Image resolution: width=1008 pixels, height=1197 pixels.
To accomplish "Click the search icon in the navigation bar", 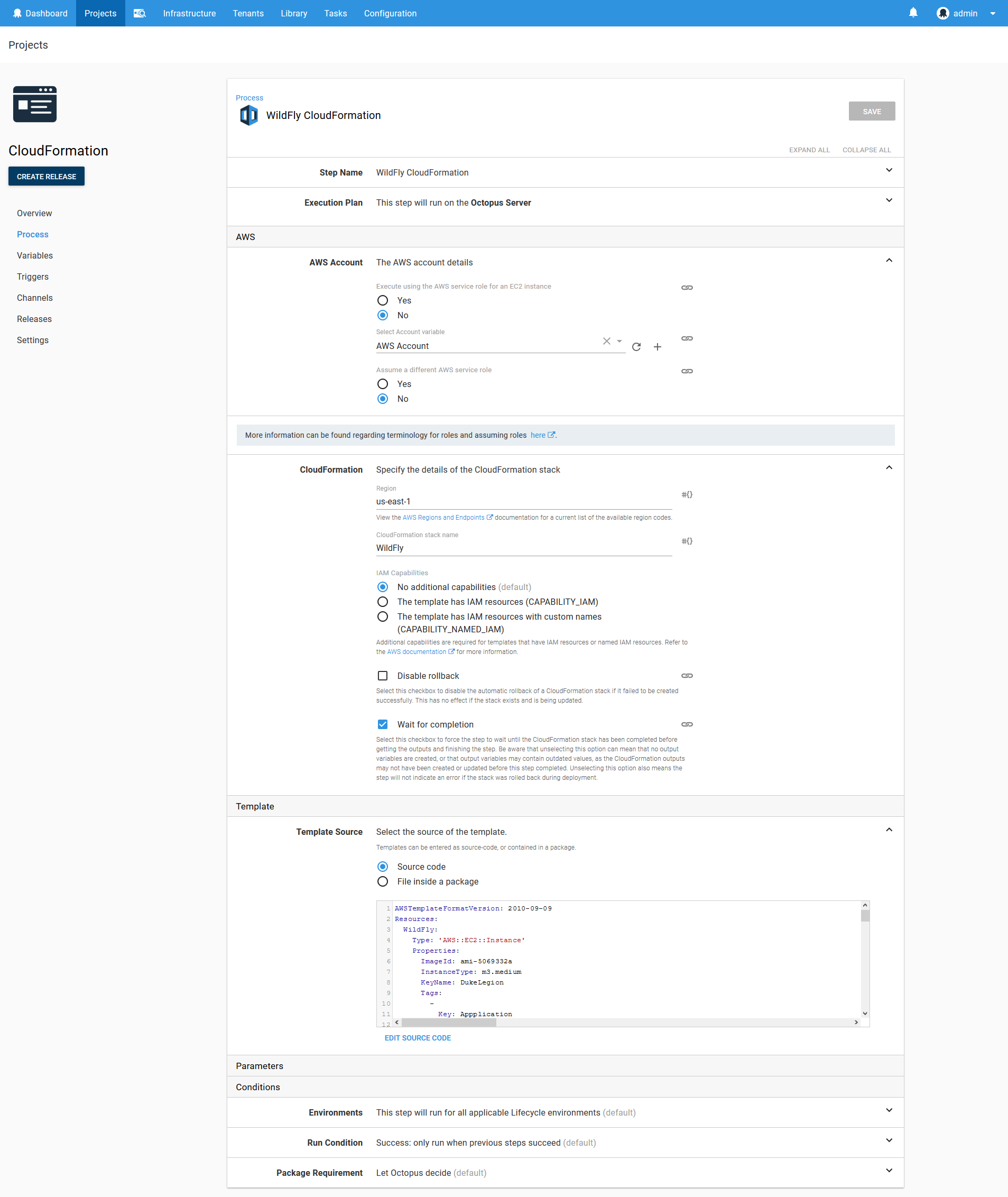I will tap(139, 13).
